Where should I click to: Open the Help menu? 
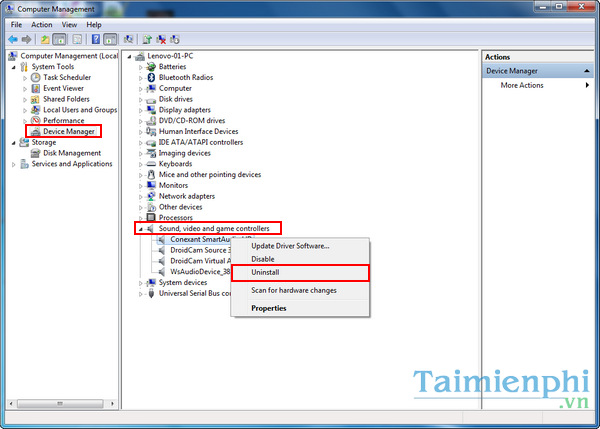(94, 25)
